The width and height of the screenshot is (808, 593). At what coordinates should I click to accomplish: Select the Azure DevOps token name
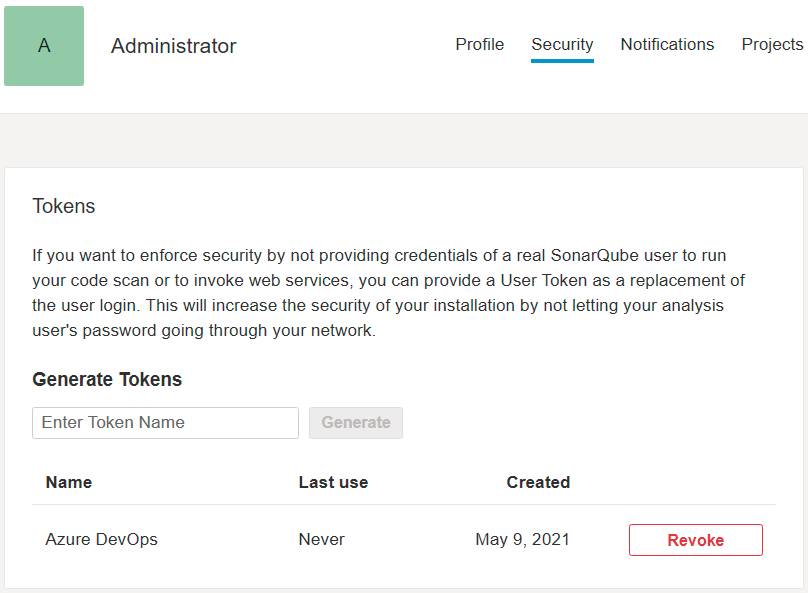(x=102, y=539)
